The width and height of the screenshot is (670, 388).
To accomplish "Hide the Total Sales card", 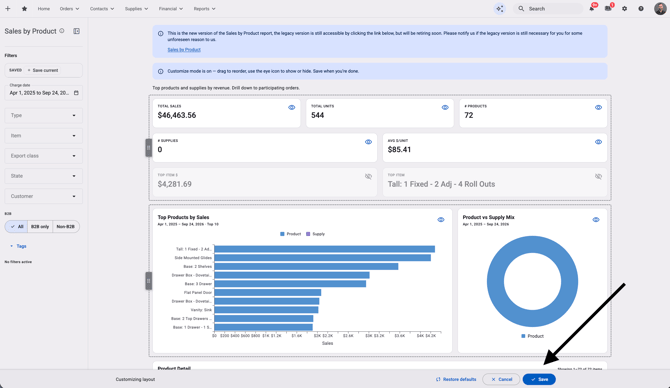I will (291, 108).
